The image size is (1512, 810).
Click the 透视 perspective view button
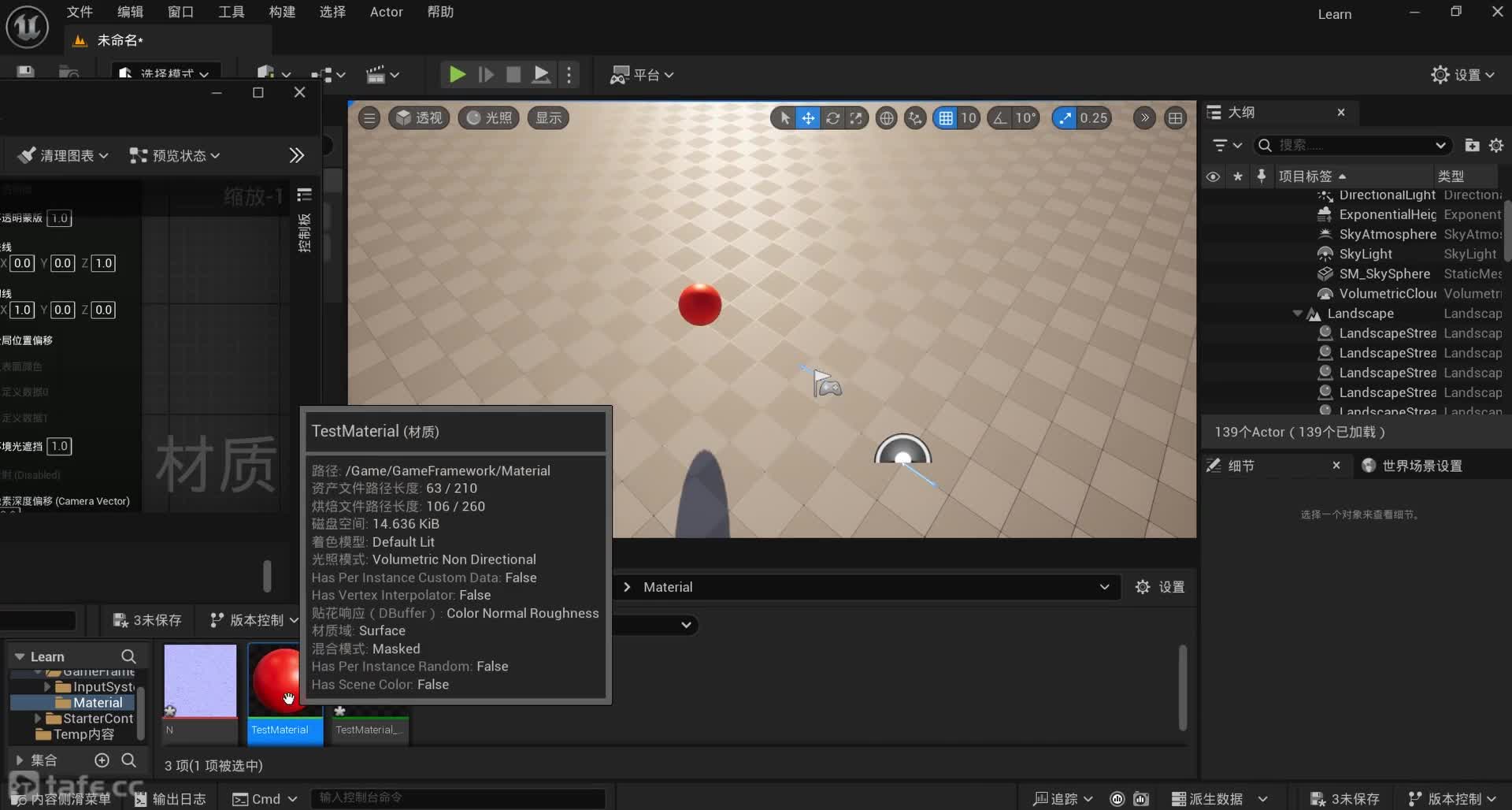pyautogui.click(x=419, y=118)
